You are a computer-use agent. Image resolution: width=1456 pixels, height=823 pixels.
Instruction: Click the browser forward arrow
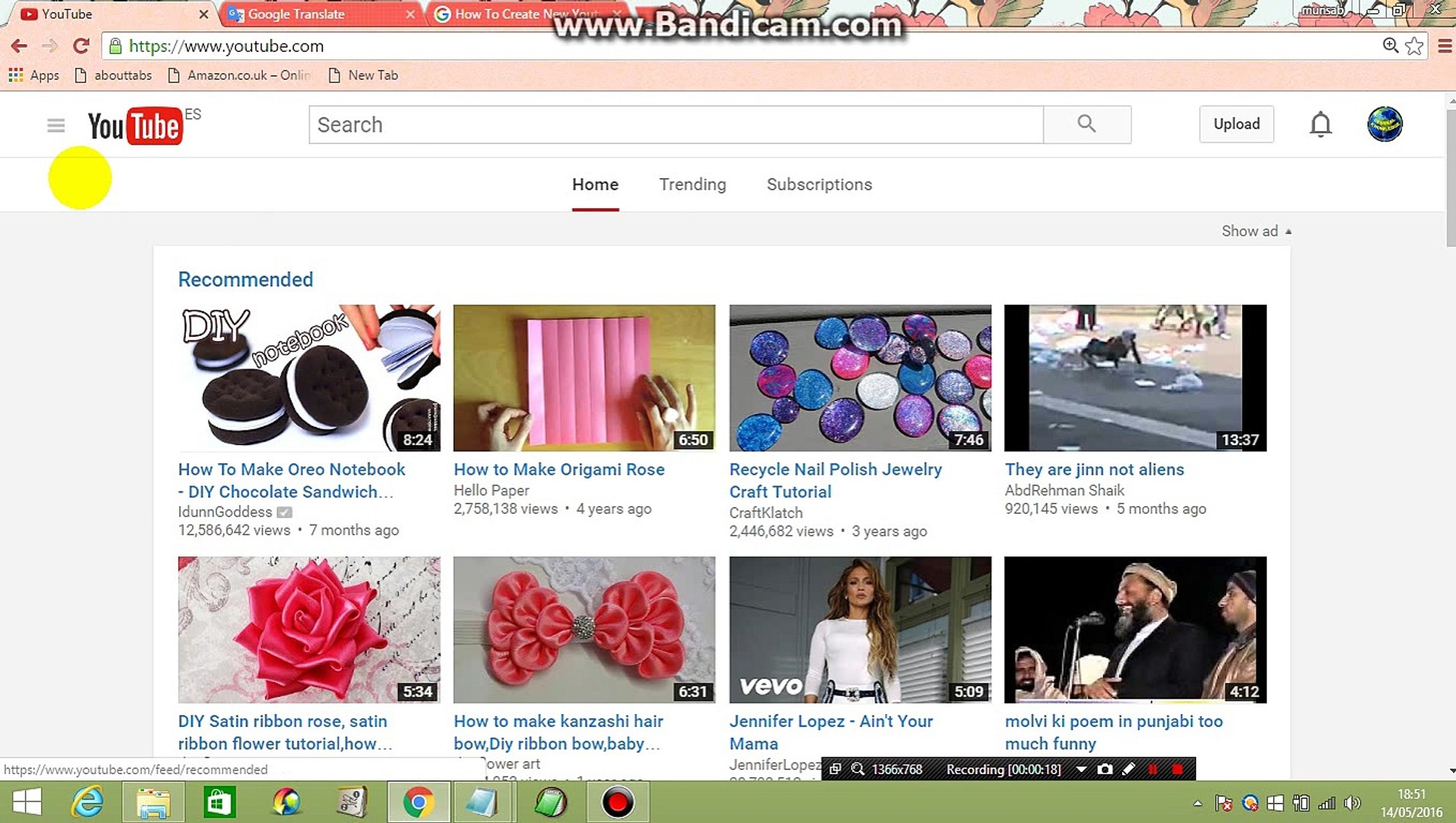pyautogui.click(x=50, y=46)
